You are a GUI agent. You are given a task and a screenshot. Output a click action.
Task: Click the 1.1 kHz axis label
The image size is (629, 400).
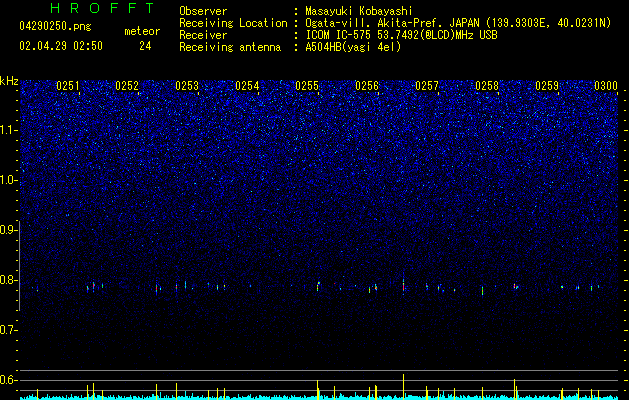click(8, 130)
